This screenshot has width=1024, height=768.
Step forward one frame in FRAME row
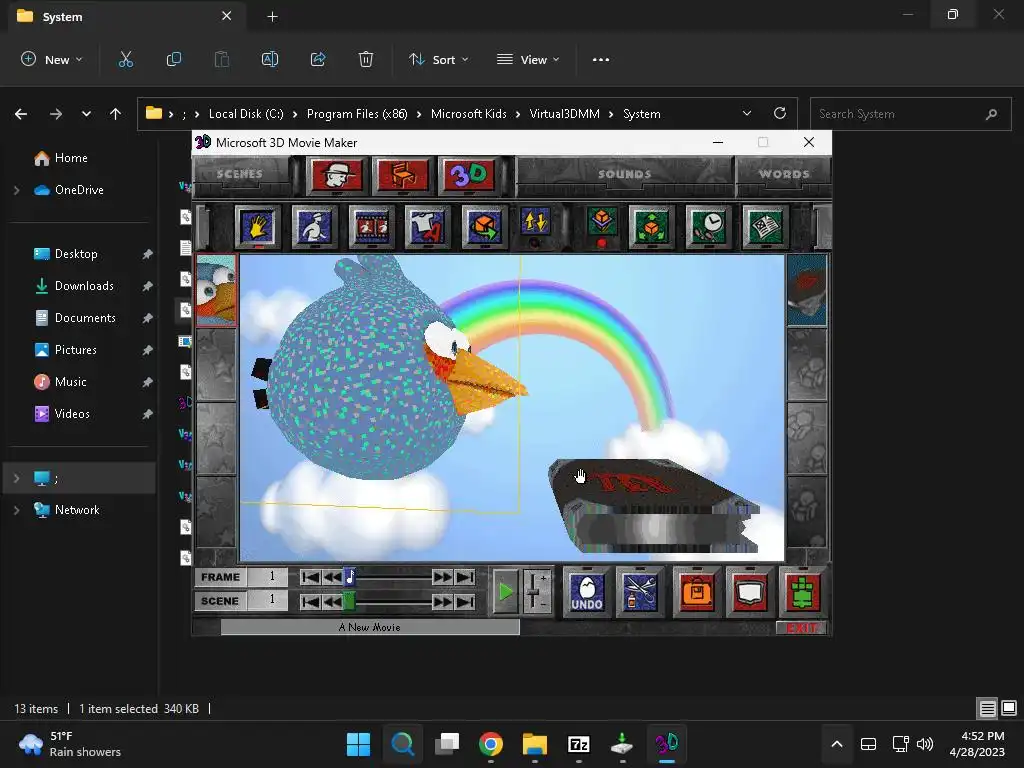[443, 577]
